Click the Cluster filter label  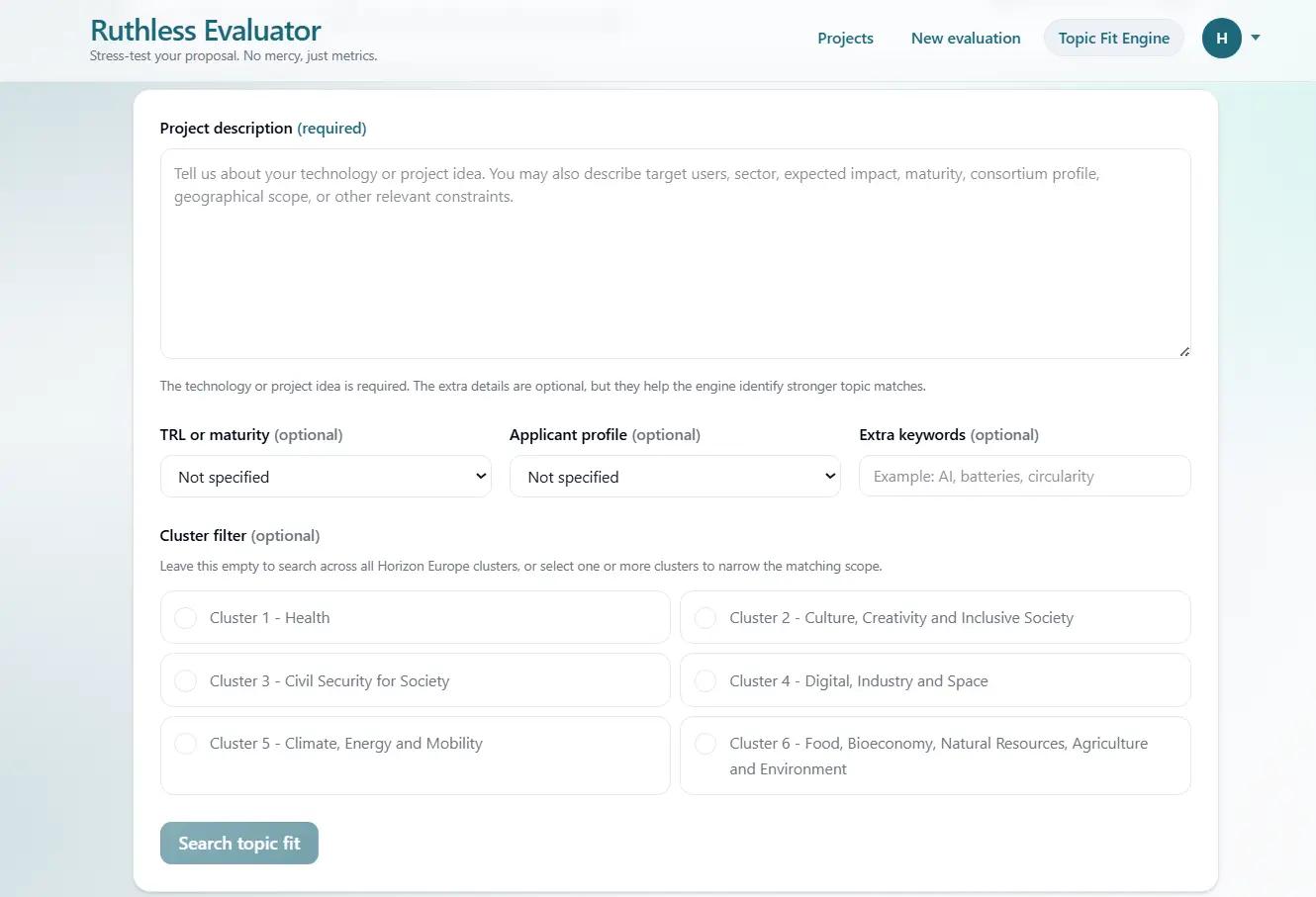click(239, 535)
